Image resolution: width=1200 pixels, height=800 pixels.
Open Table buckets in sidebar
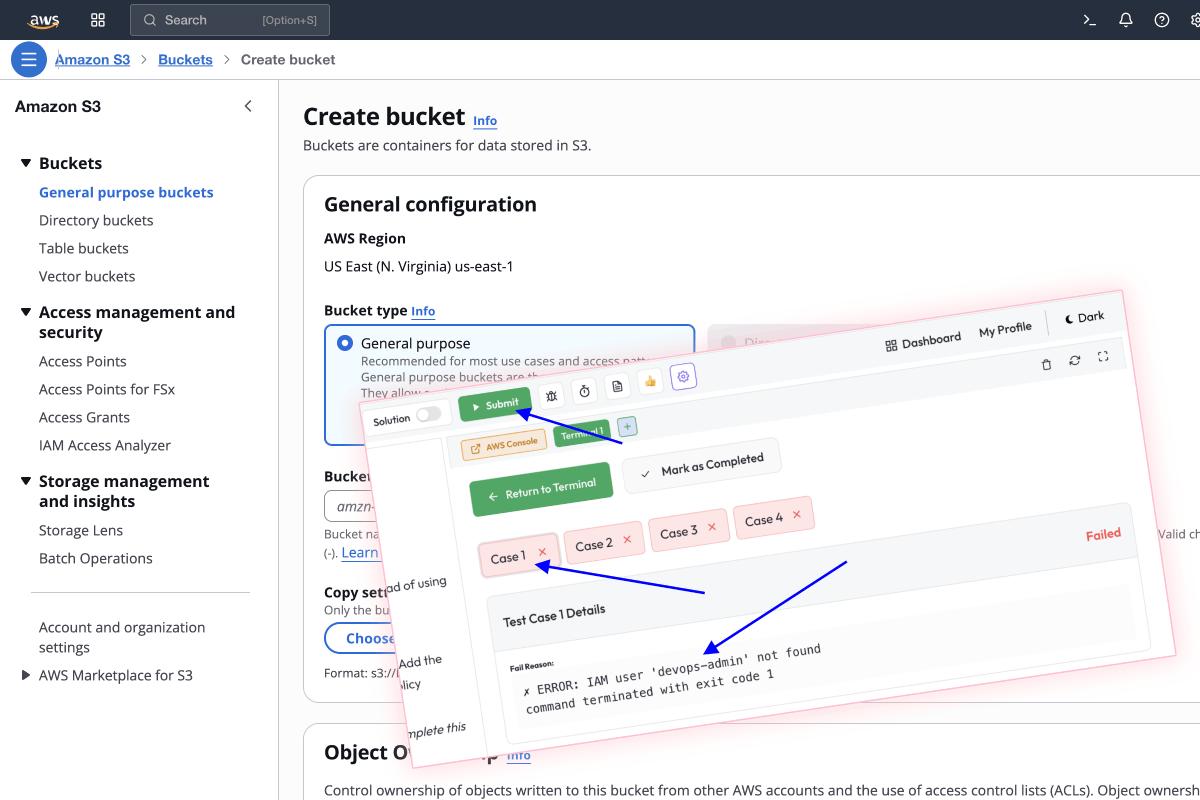pyautogui.click(x=84, y=248)
